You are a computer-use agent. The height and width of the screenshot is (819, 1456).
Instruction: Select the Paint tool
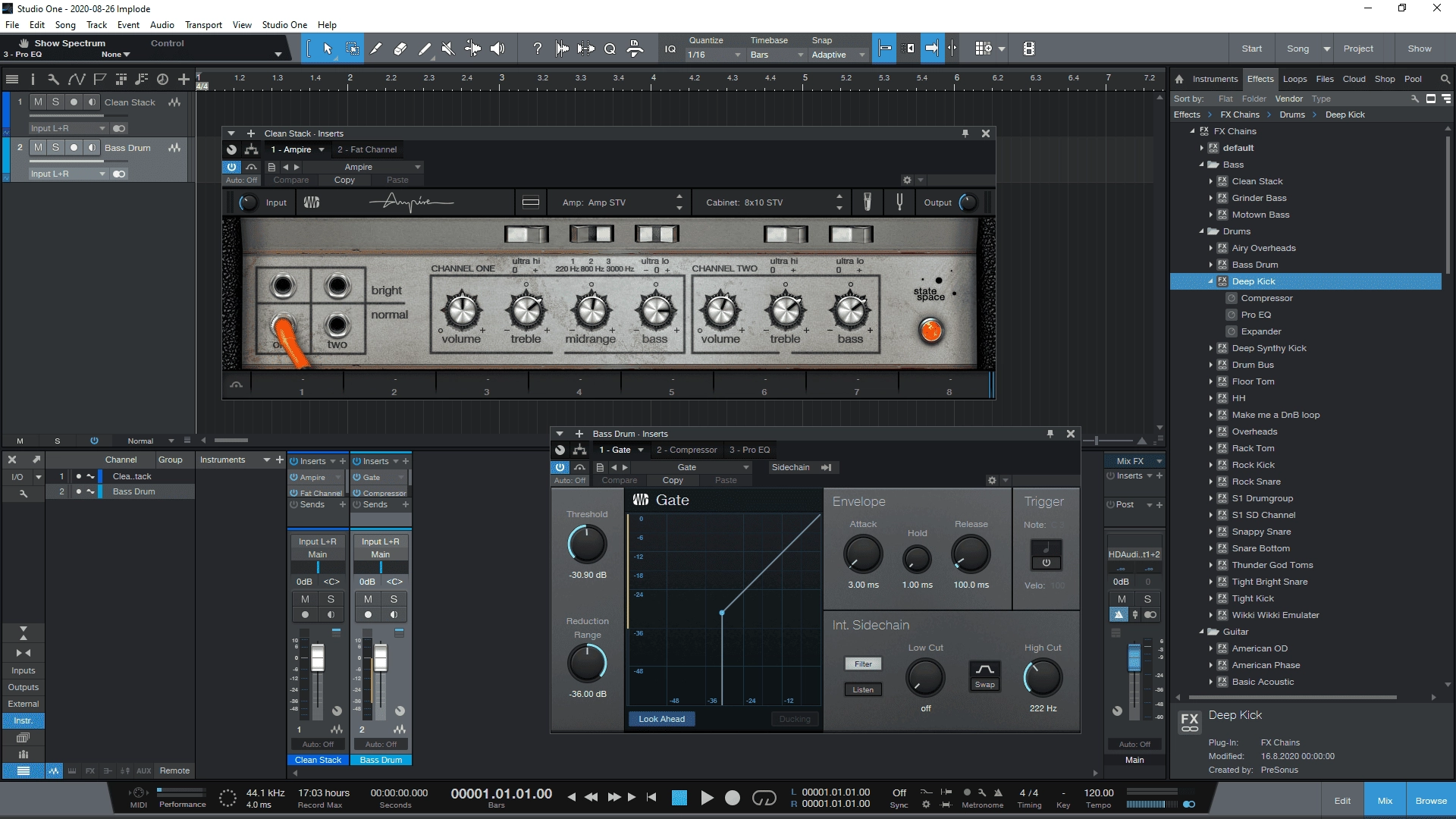tap(425, 49)
